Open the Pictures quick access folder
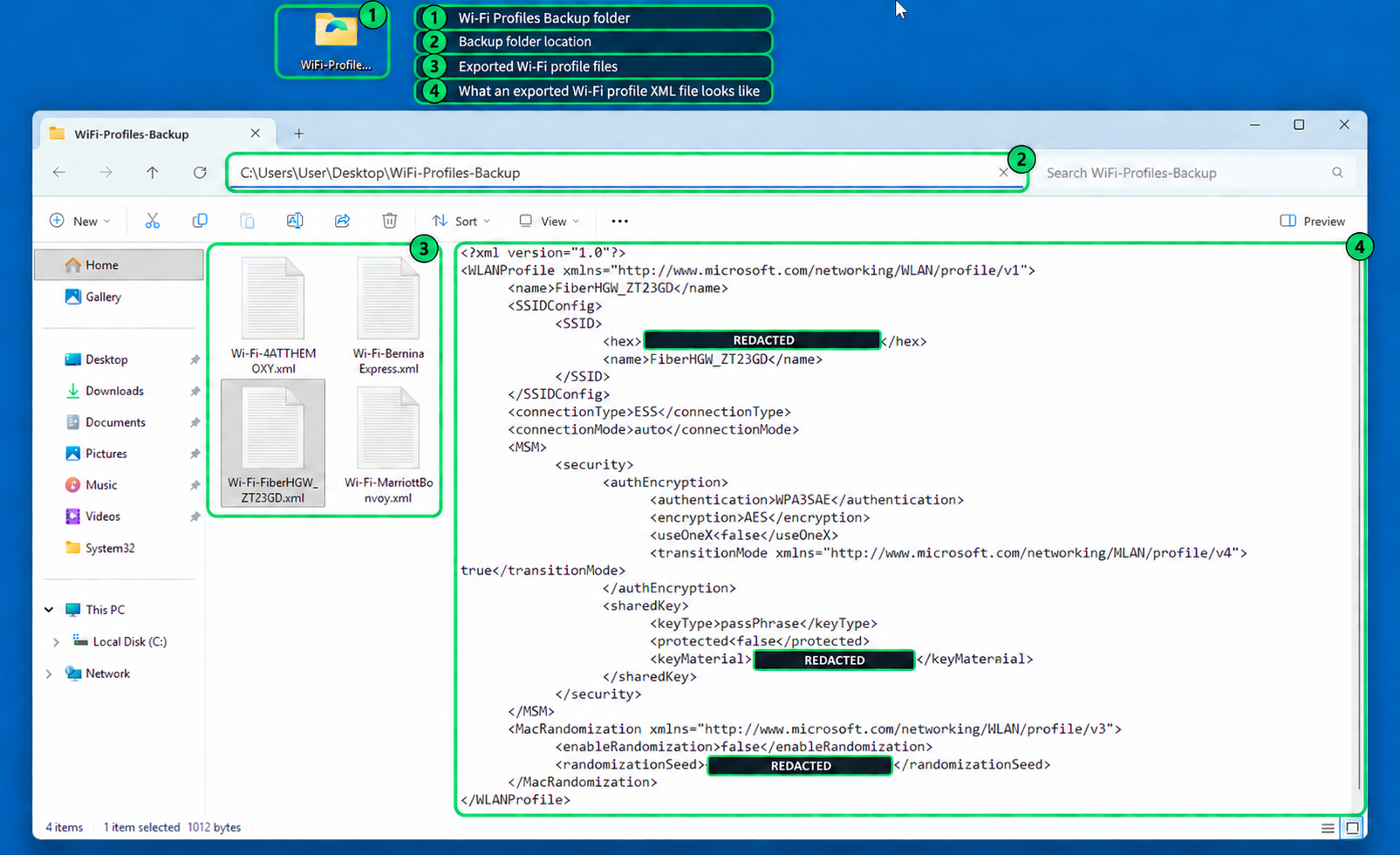1400x855 pixels. pyautogui.click(x=96, y=454)
